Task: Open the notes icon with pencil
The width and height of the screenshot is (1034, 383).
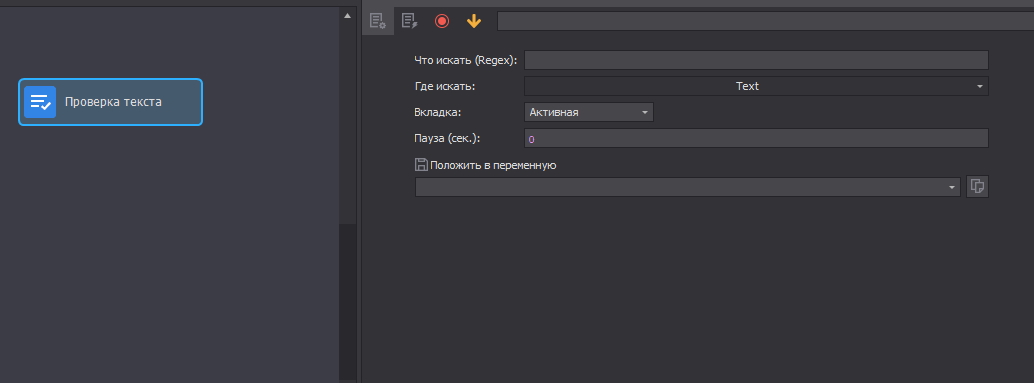Action: 410,21
